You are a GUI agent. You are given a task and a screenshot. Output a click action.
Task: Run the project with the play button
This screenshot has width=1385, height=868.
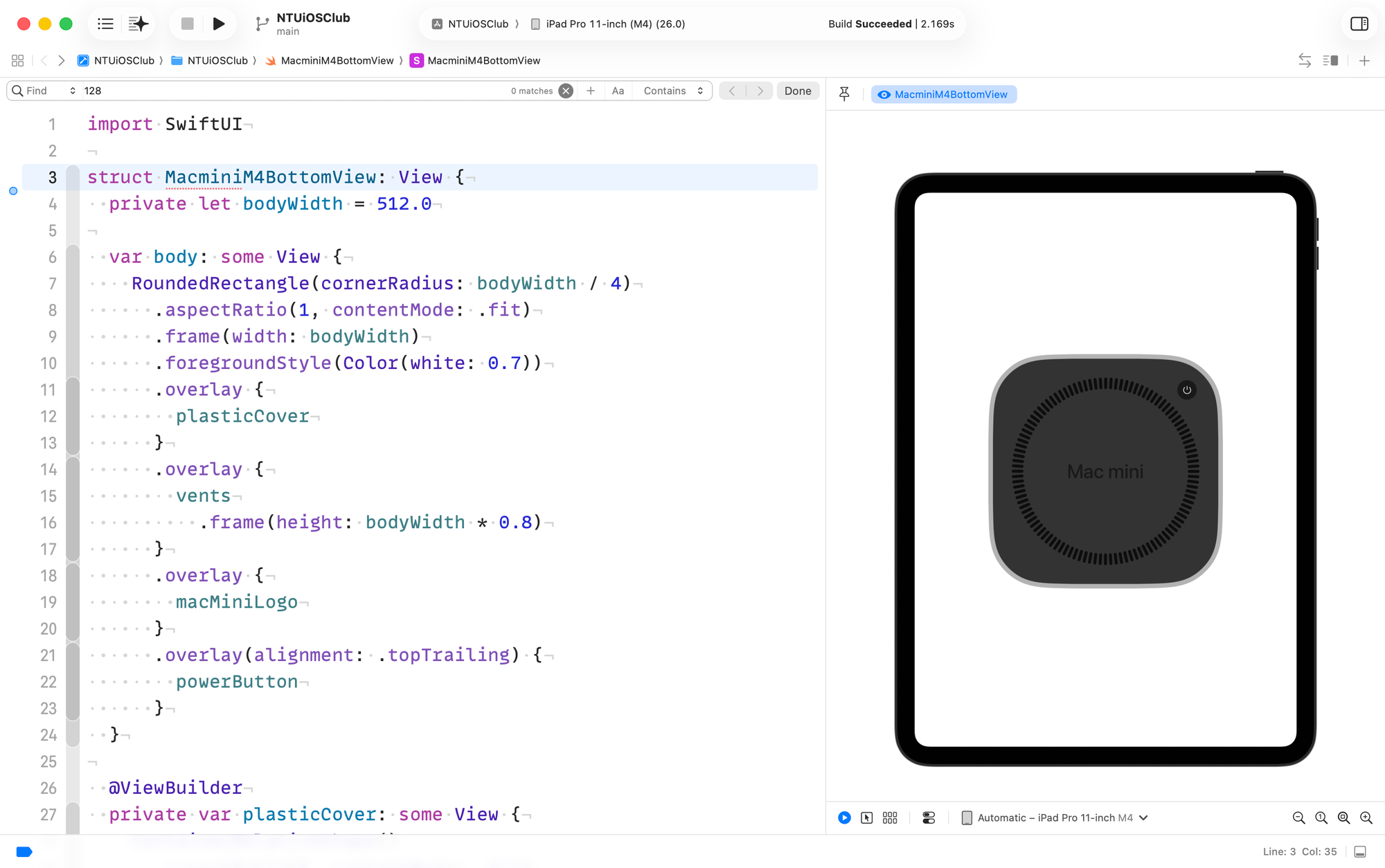(218, 24)
